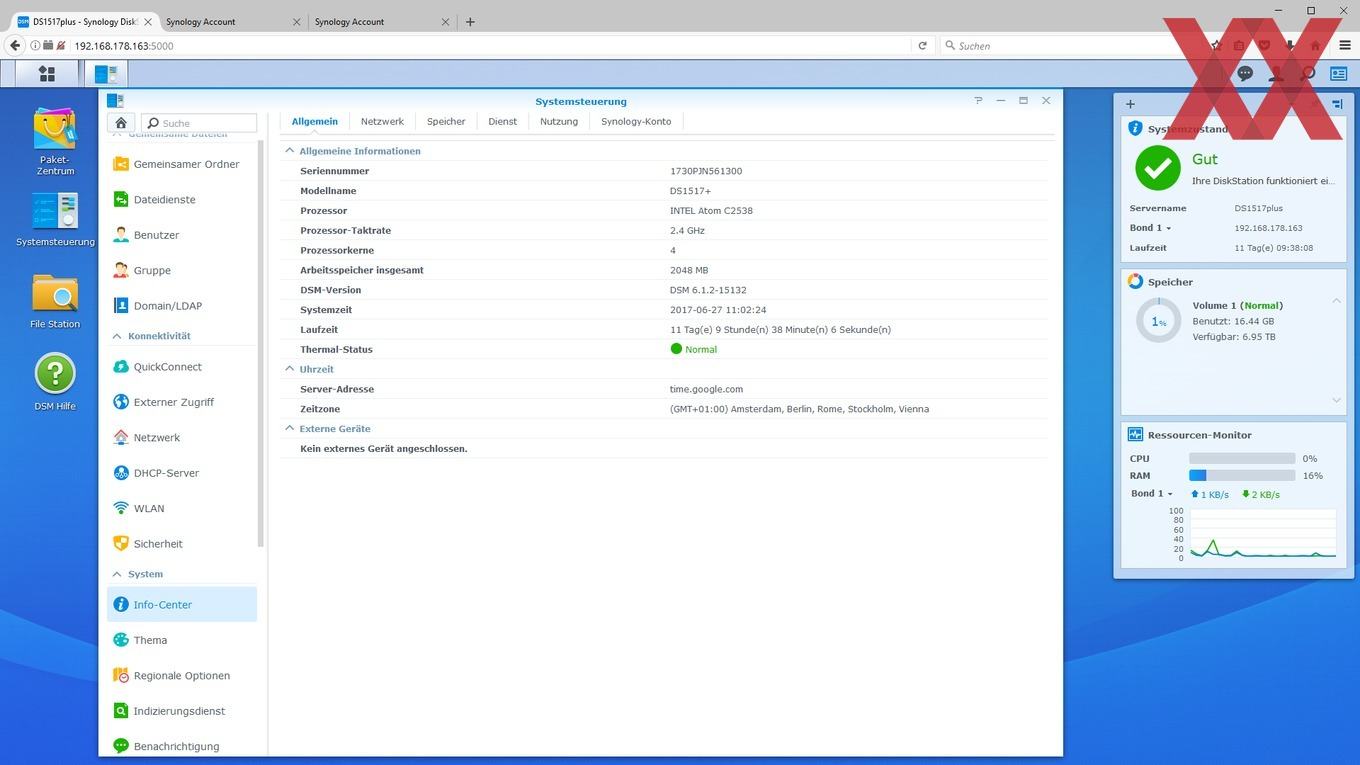Click DSM 6.1.2-15132 version value

pyautogui.click(x=708, y=290)
